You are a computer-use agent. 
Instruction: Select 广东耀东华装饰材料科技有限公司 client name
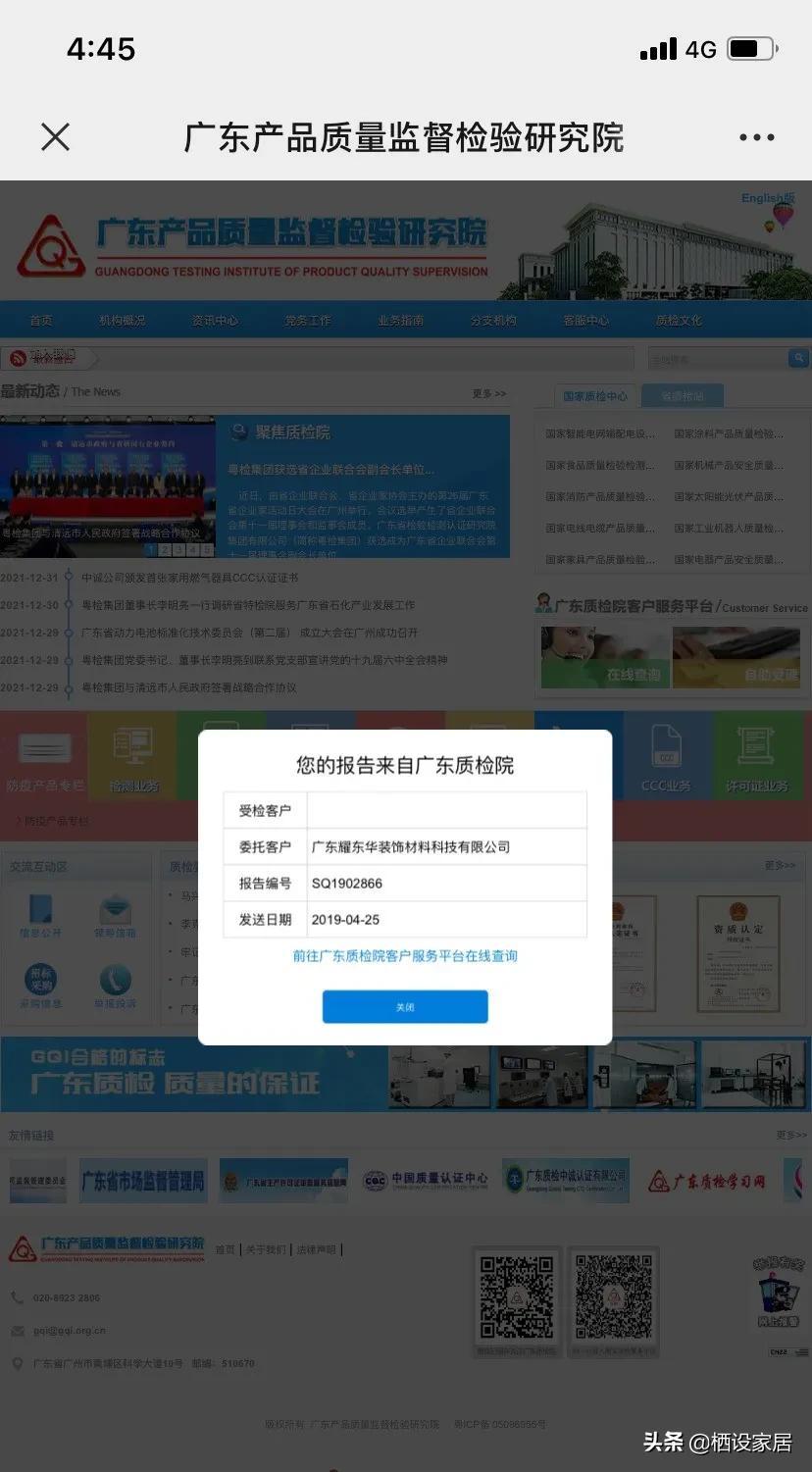[411, 846]
